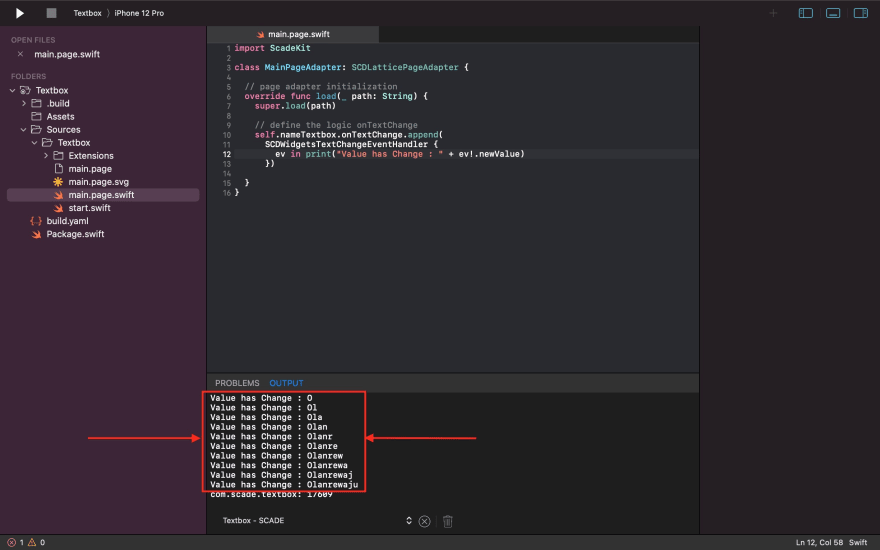Select main.page.swift under Open Files

pyautogui.click(x=67, y=54)
